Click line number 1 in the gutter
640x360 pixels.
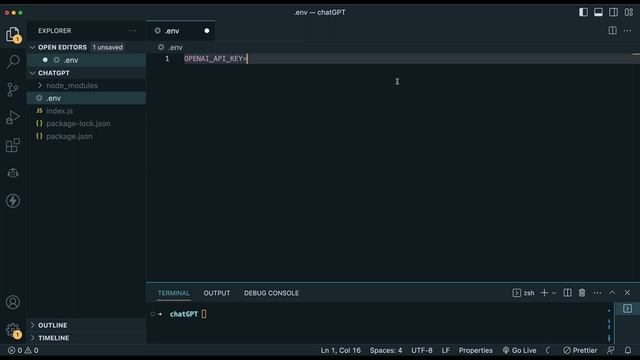click(167, 59)
